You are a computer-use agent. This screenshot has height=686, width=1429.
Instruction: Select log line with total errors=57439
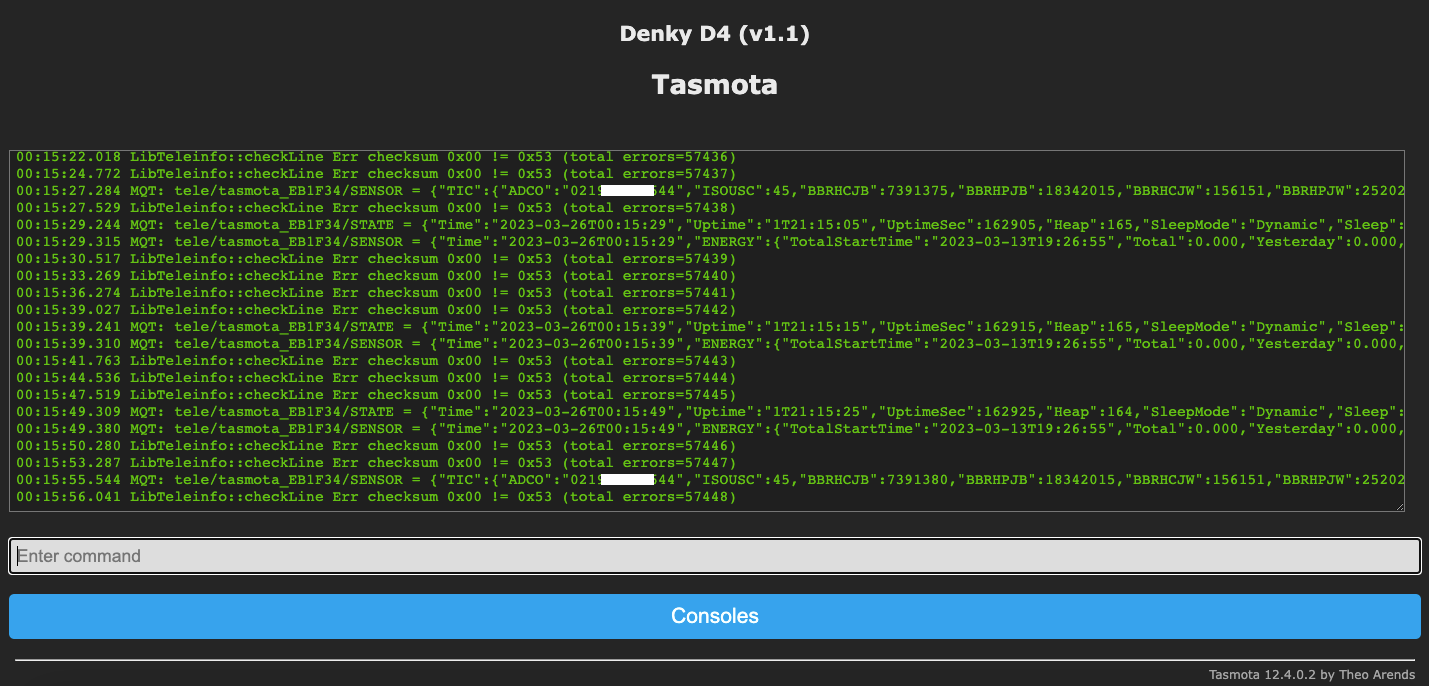[376, 259]
